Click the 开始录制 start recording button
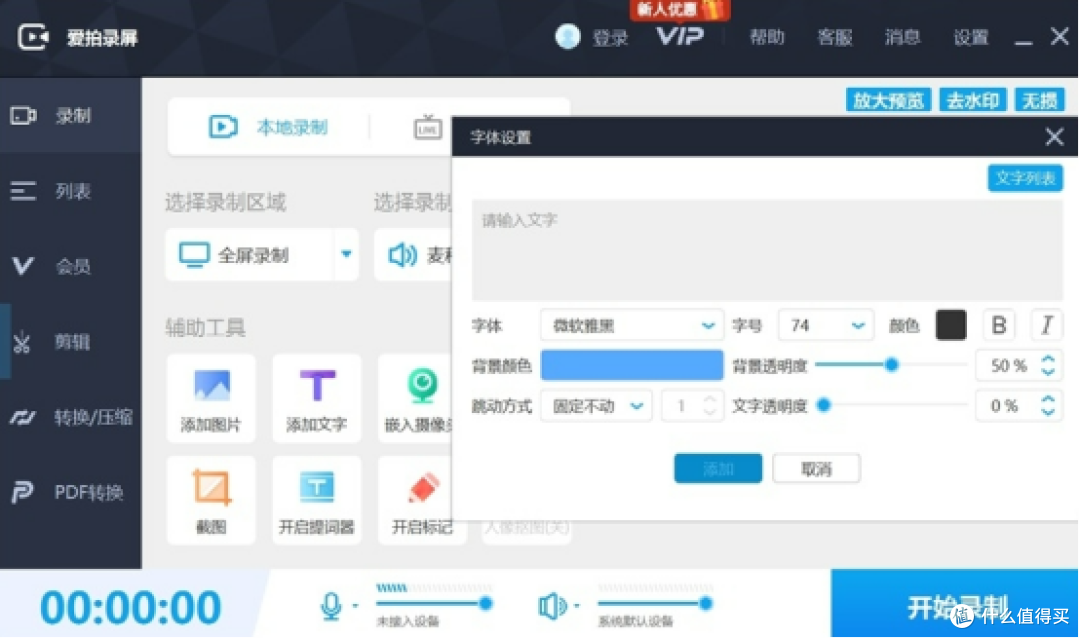The height and width of the screenshot is (639, 1080). click(x=955, y=604)
